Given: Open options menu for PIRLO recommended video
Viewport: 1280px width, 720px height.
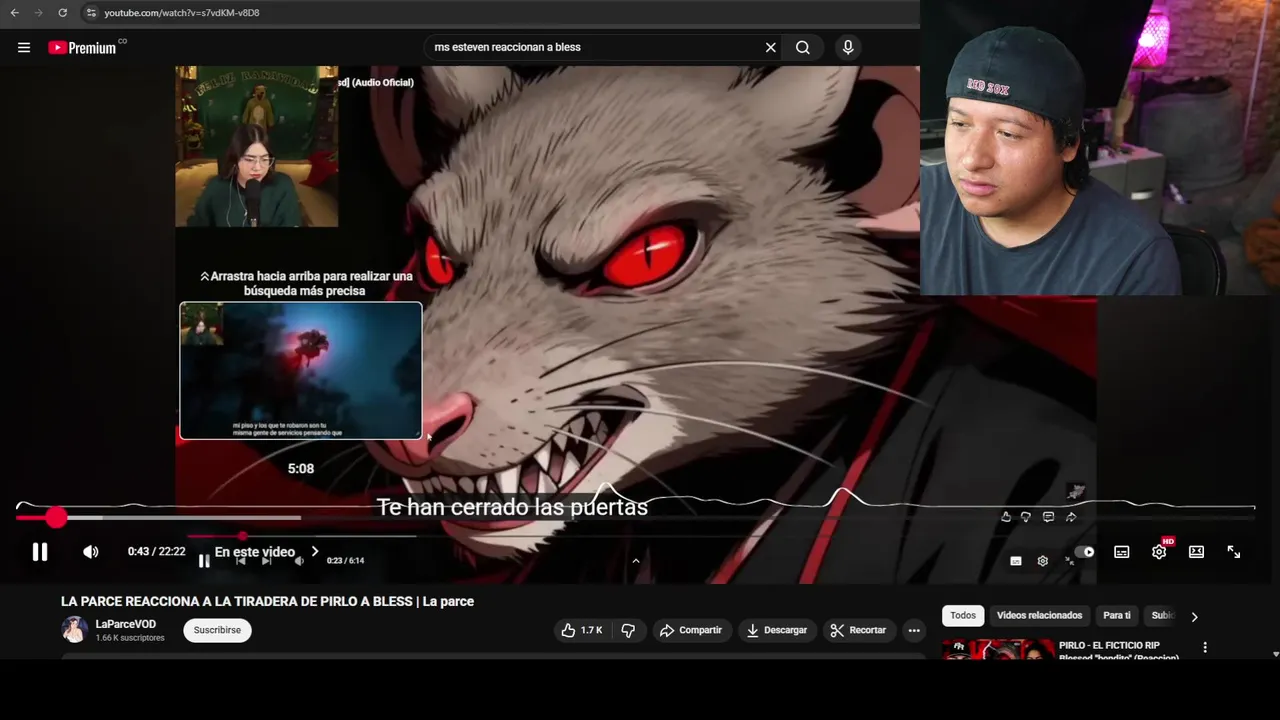Looking at the screenshot, I should pos(1205,648).
